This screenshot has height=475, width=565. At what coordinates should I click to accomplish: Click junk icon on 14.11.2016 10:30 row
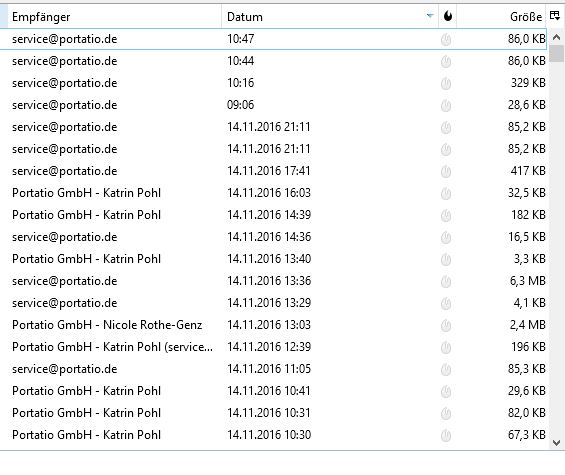point(446,435)
